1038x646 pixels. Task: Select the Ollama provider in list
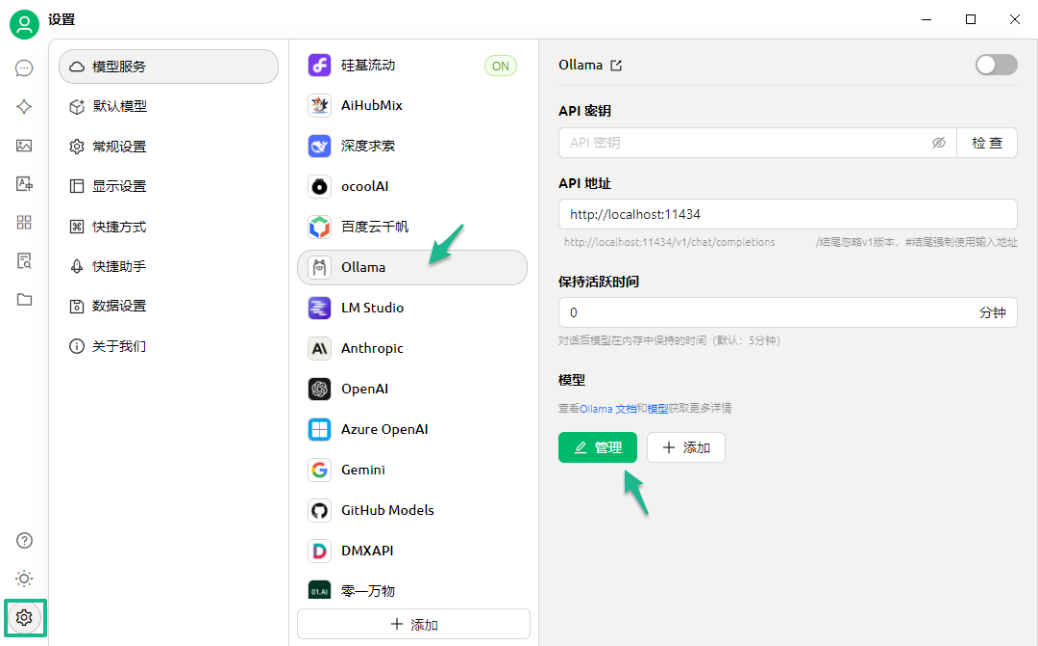pos(412,267)
